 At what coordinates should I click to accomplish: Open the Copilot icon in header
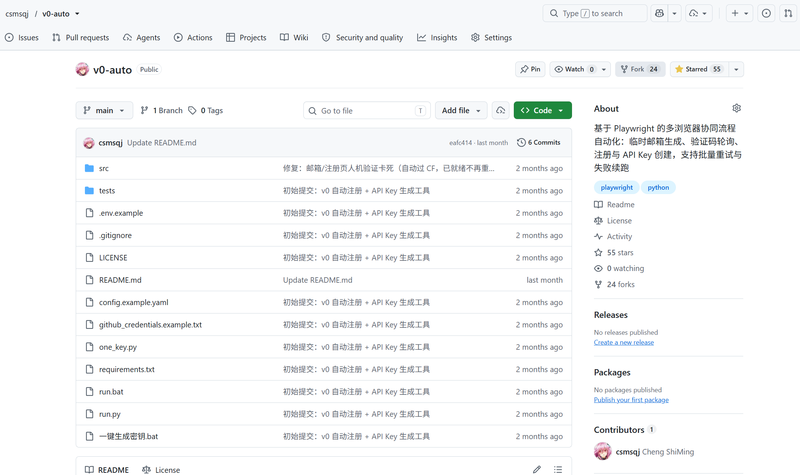(659, 13)
